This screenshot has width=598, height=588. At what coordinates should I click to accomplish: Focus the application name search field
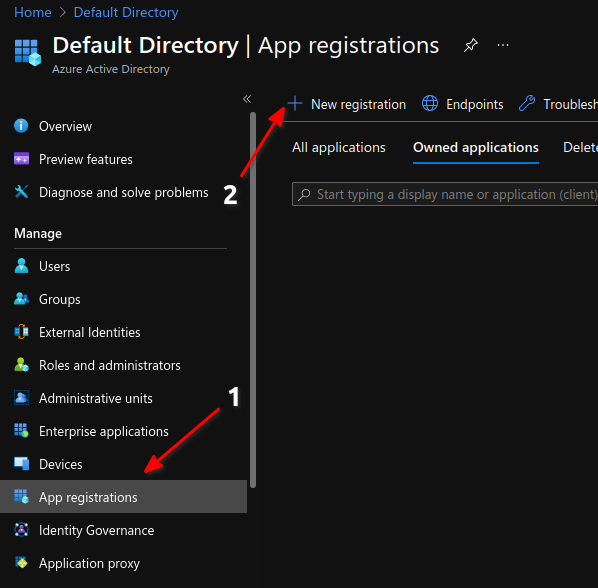[445, 194]
